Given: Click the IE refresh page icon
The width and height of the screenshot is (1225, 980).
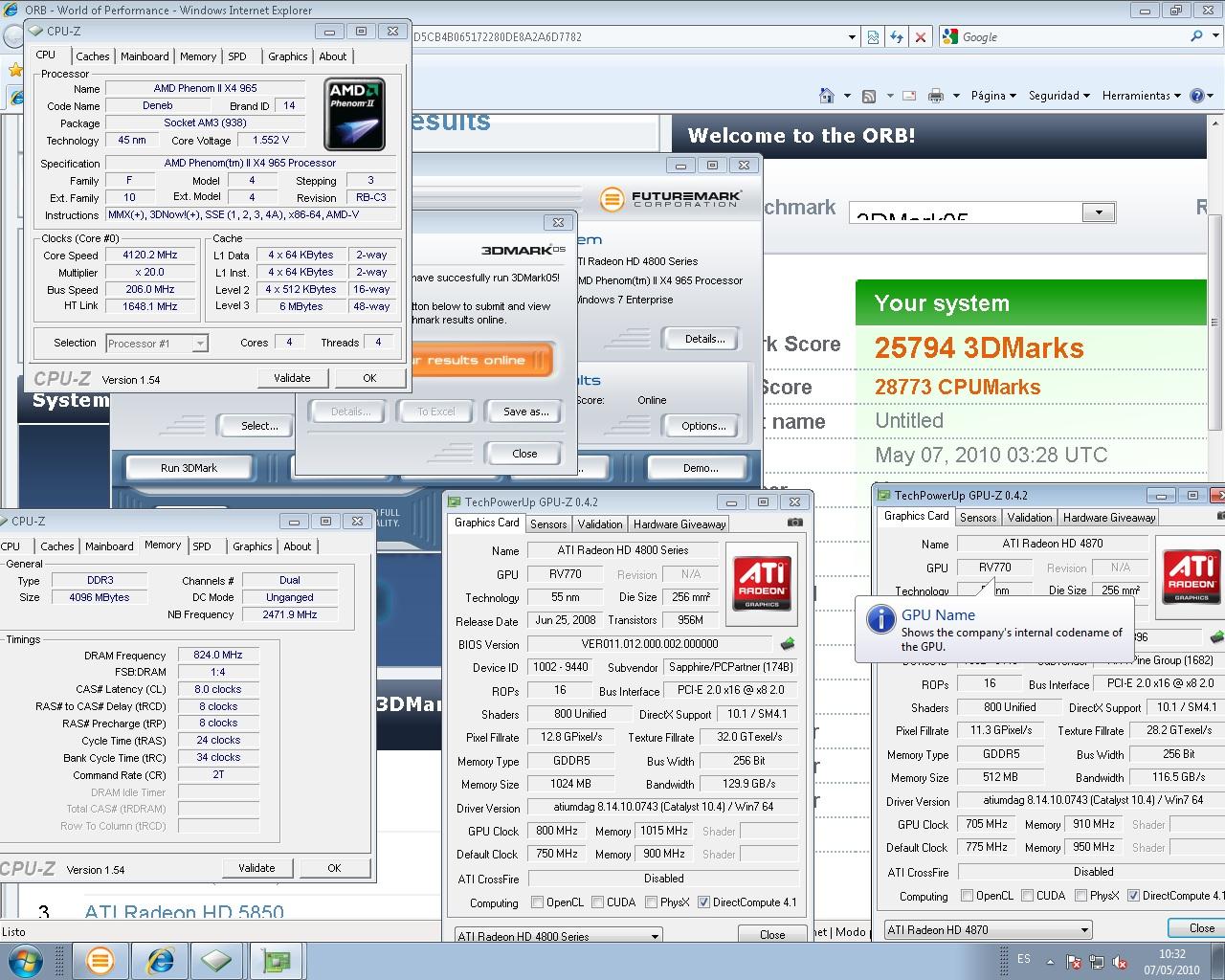Looking at the screenshot, I should pos(897,37).
